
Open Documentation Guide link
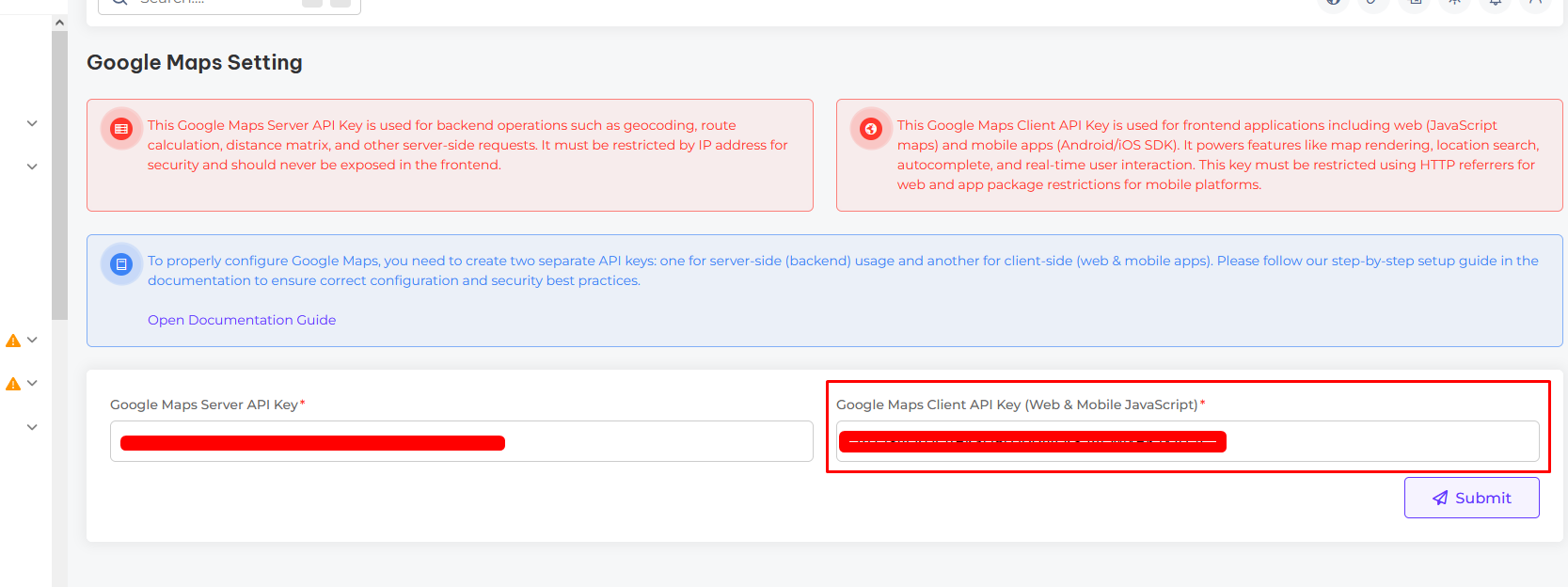click(x=242, y=320)
